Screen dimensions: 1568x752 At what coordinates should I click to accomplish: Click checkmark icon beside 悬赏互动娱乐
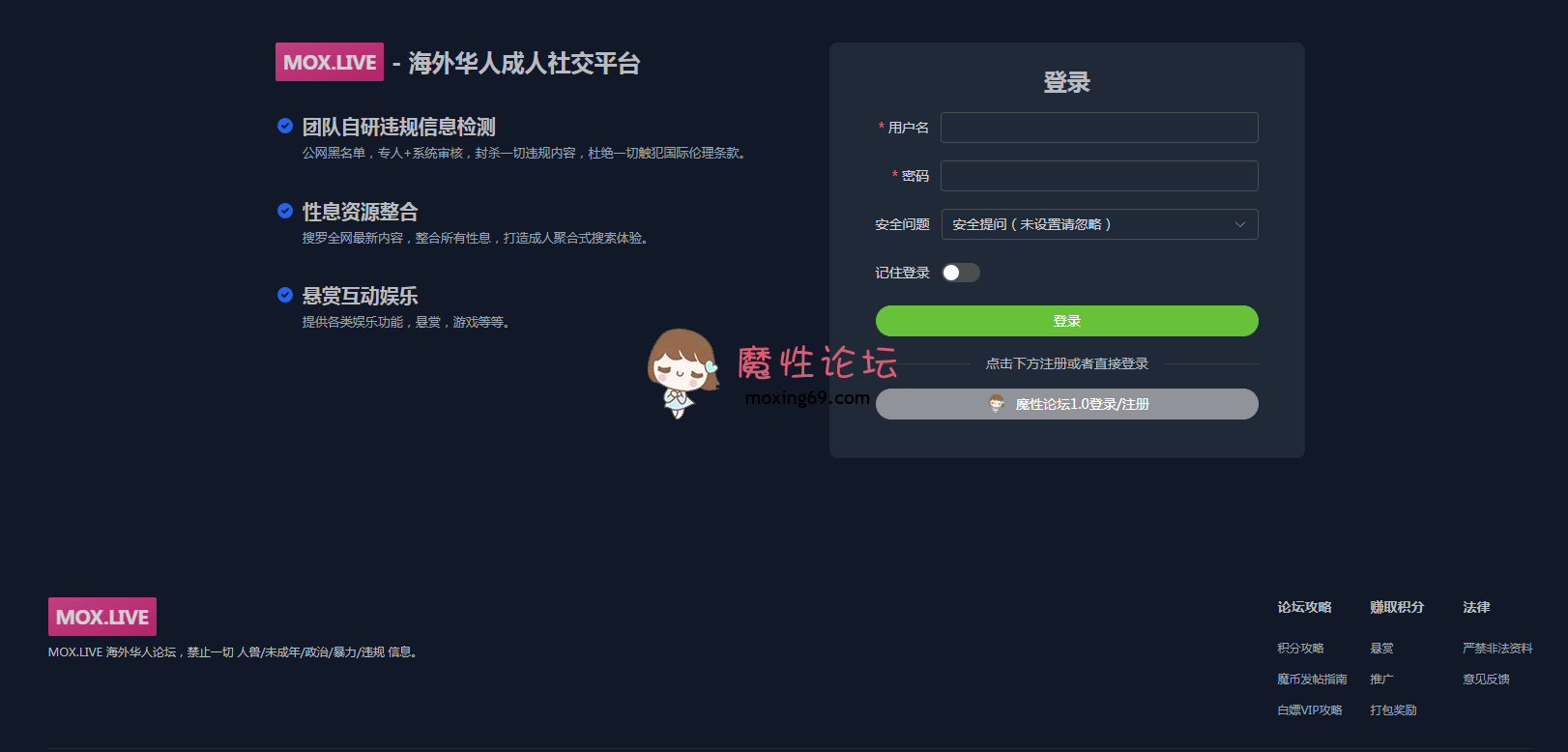285,295
